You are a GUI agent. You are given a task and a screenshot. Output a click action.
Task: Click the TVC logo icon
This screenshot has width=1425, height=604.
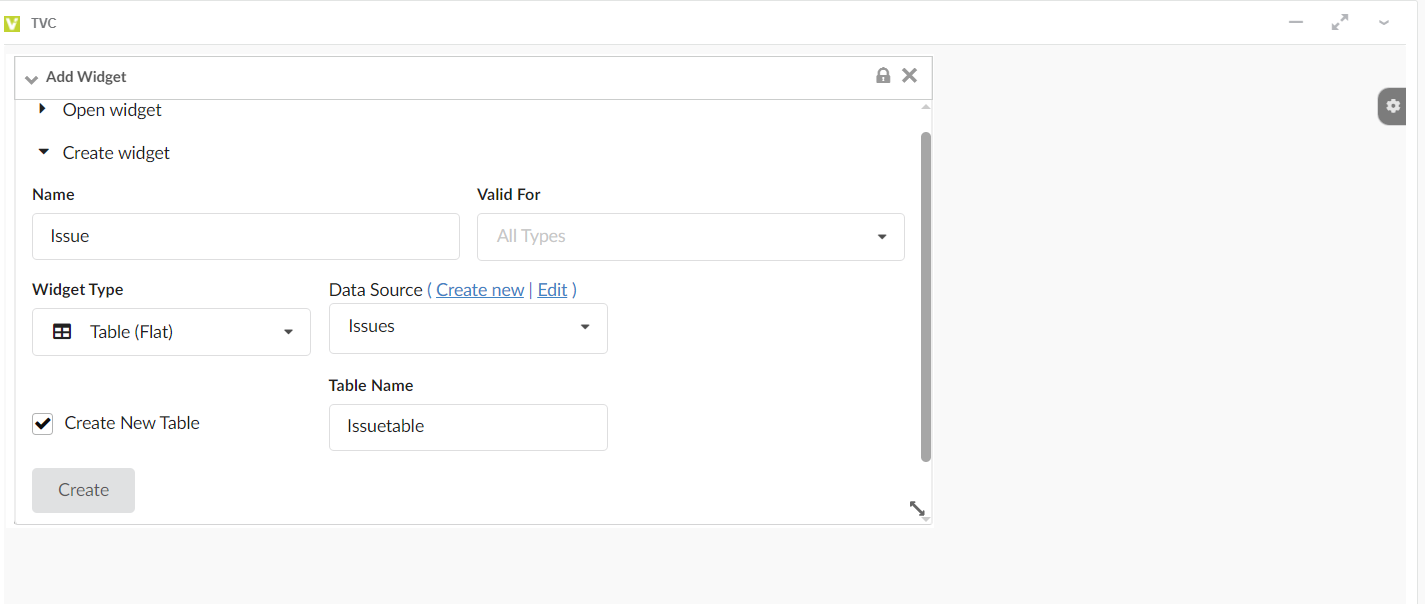pos(12,23)
